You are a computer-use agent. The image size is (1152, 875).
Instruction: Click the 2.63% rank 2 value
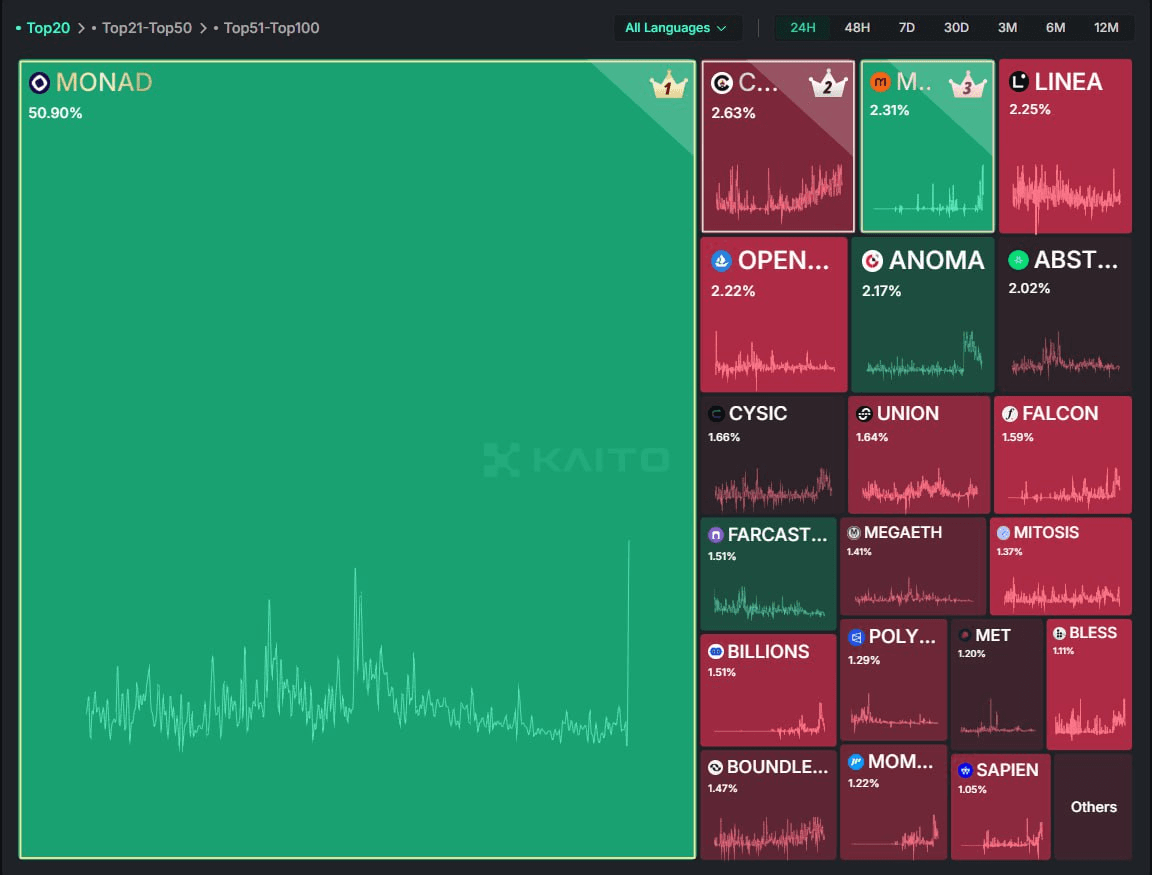732,113
